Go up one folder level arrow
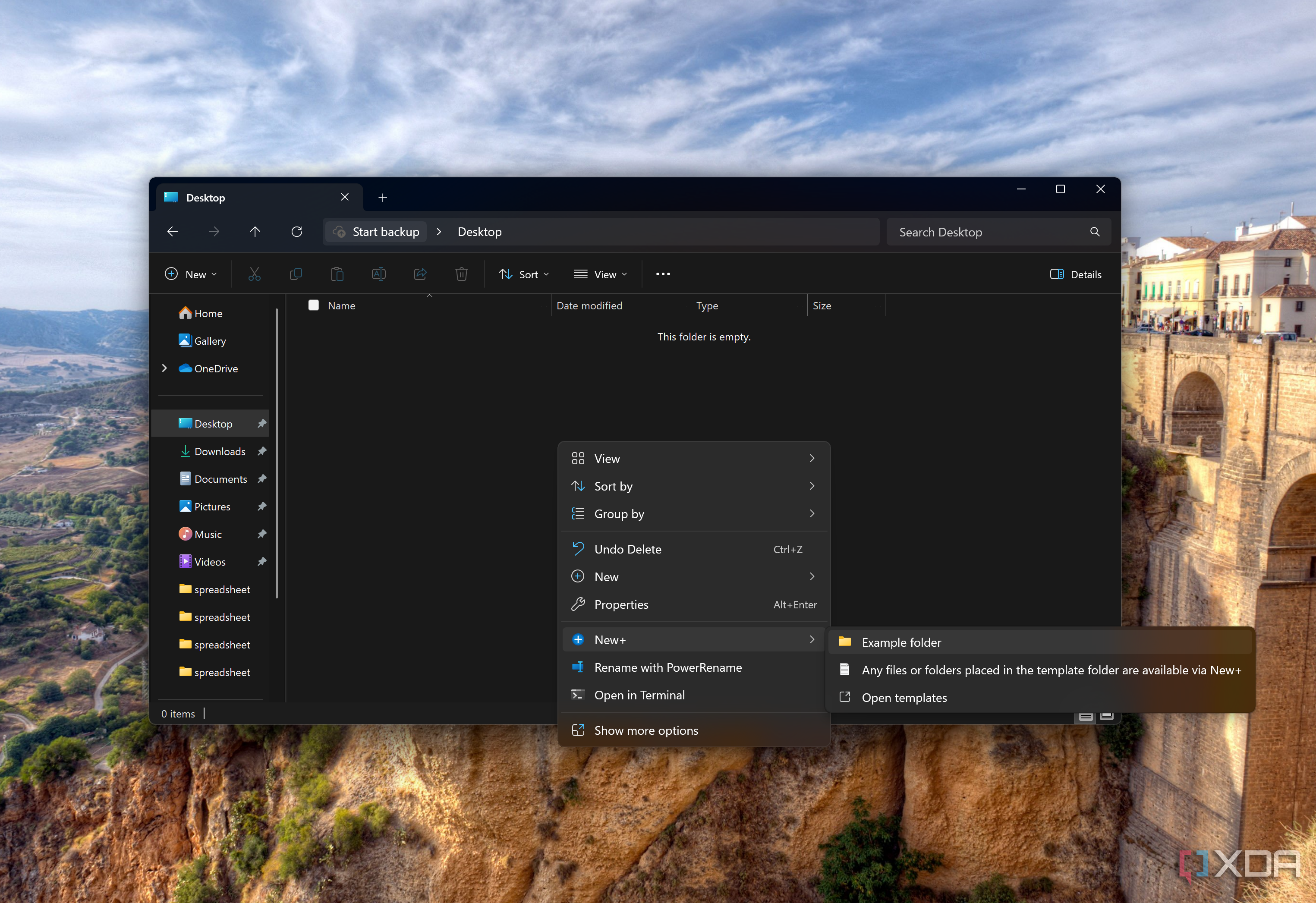 255,232
